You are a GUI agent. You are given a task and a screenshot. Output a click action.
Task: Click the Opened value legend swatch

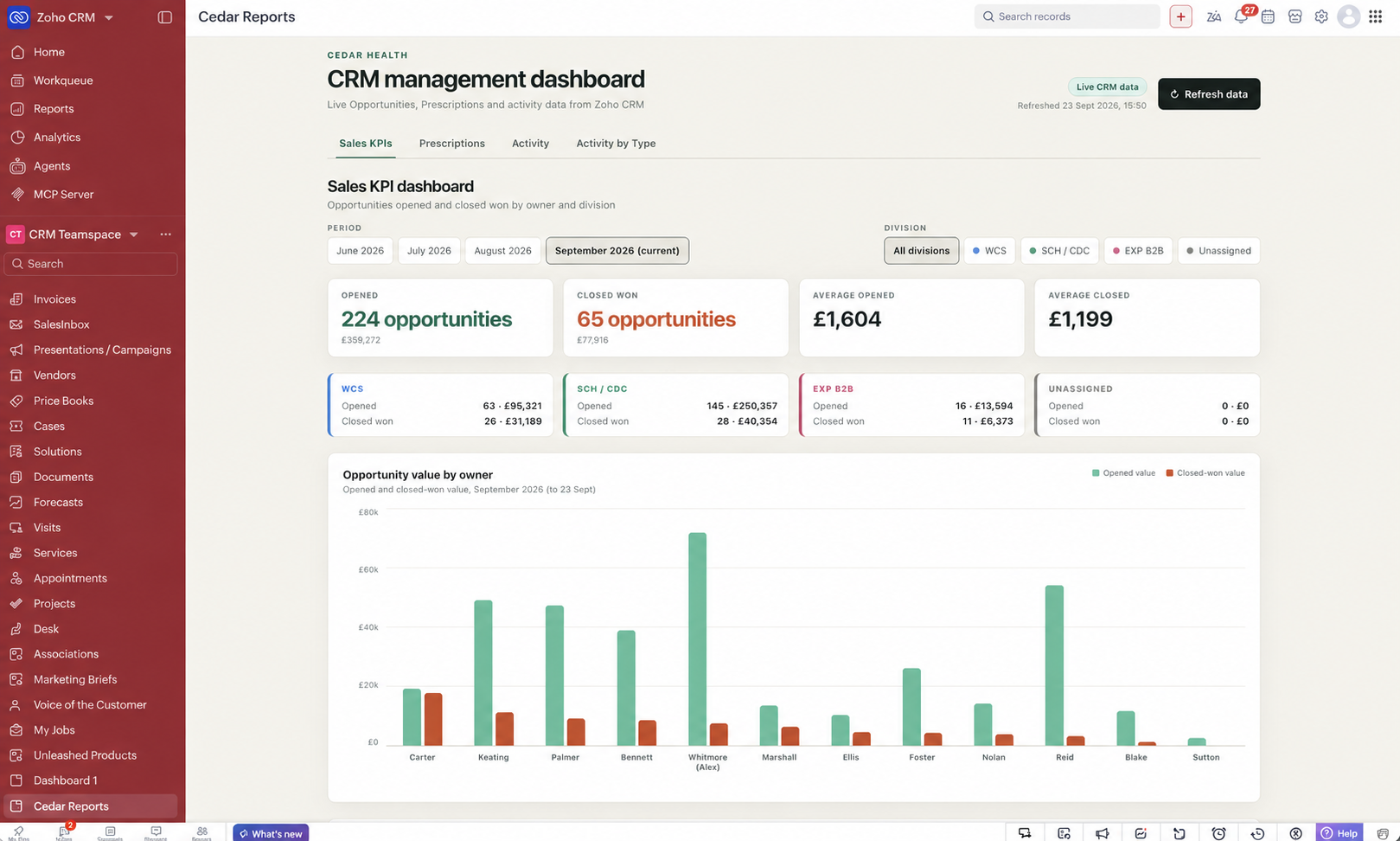1096,473
